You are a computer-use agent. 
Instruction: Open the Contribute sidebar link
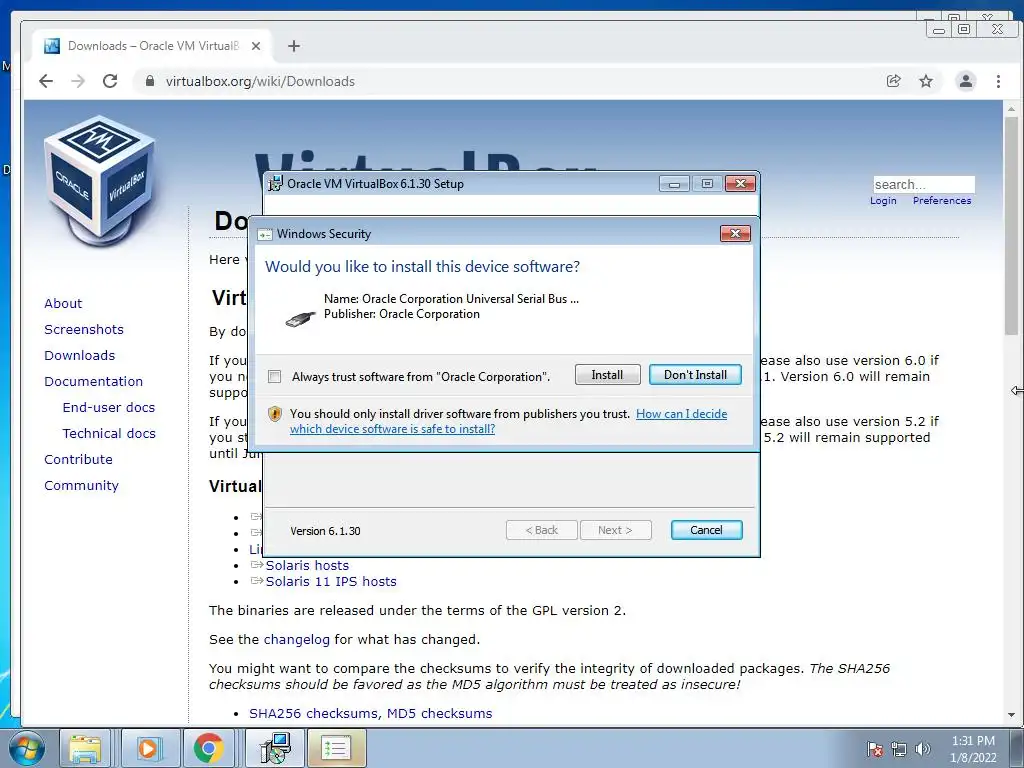(78, 459)
